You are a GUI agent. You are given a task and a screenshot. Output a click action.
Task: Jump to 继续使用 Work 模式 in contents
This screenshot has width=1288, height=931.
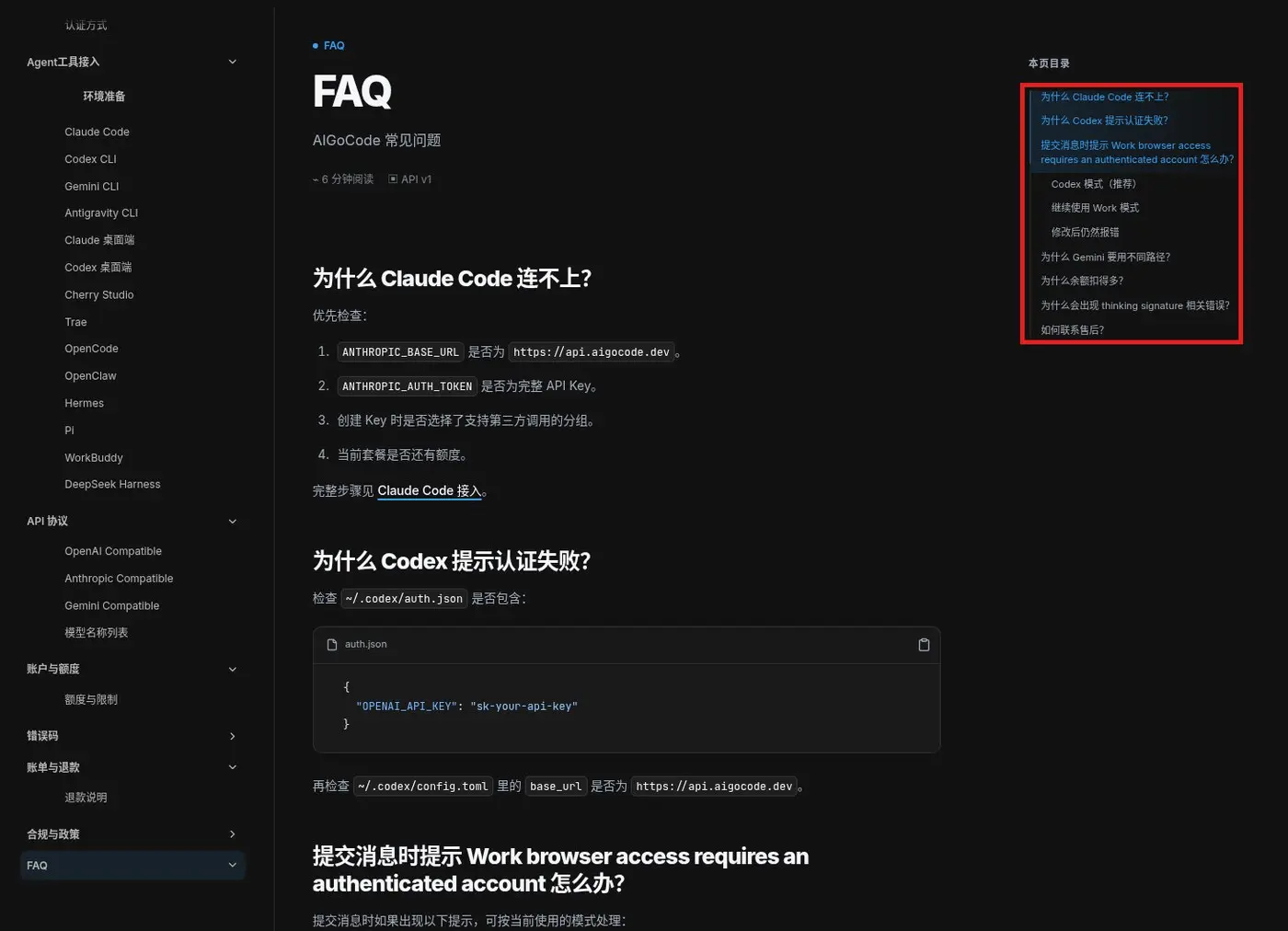click(1095, 208)
